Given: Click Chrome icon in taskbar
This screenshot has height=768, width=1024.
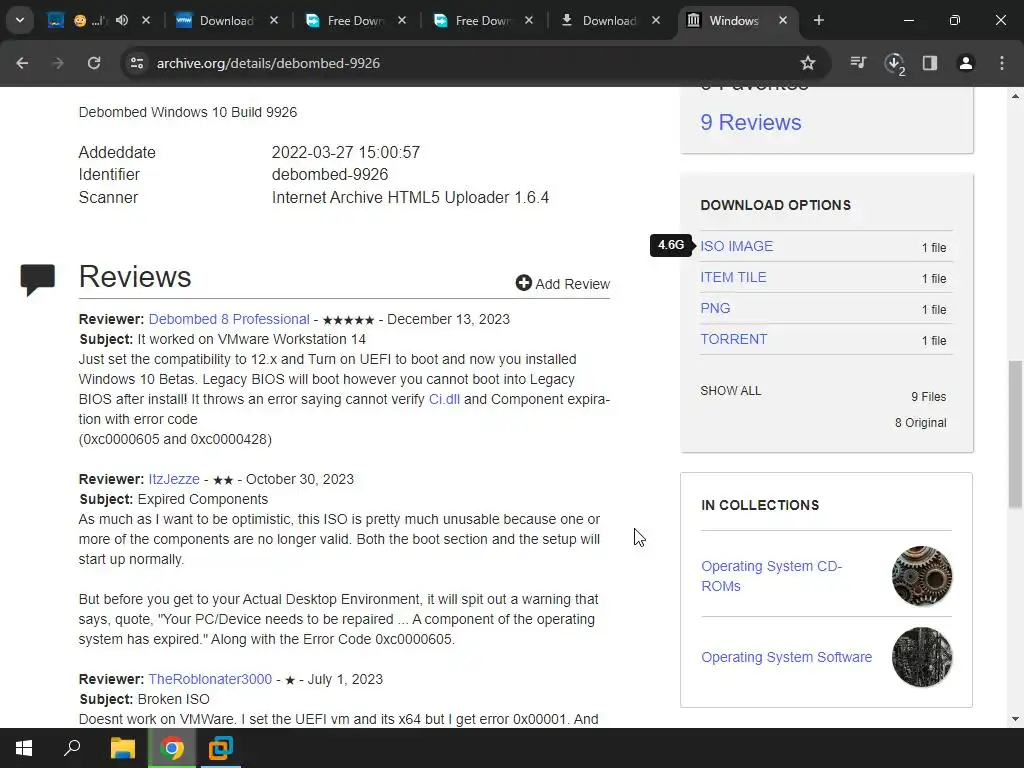Looking at the screenshot, I should point(172,748).
